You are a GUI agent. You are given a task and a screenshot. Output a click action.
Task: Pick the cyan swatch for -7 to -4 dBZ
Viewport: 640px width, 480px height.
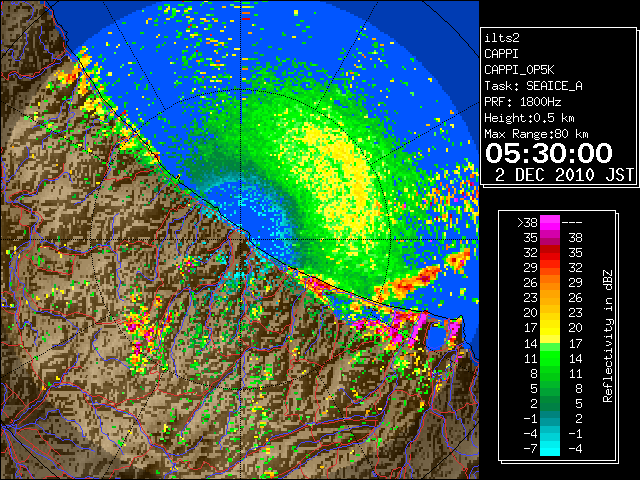550,448
